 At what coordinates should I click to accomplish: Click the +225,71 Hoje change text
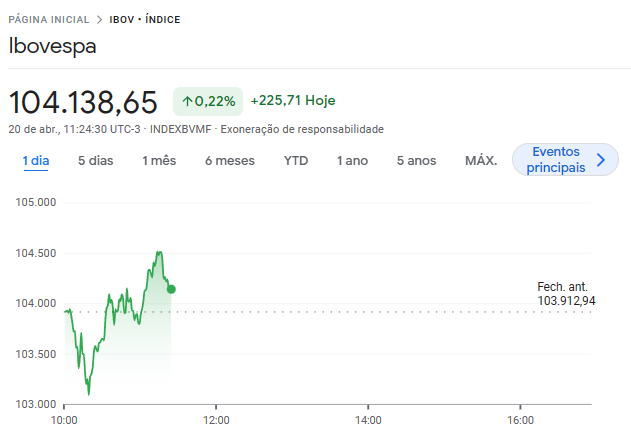click(x=292, y=101)
